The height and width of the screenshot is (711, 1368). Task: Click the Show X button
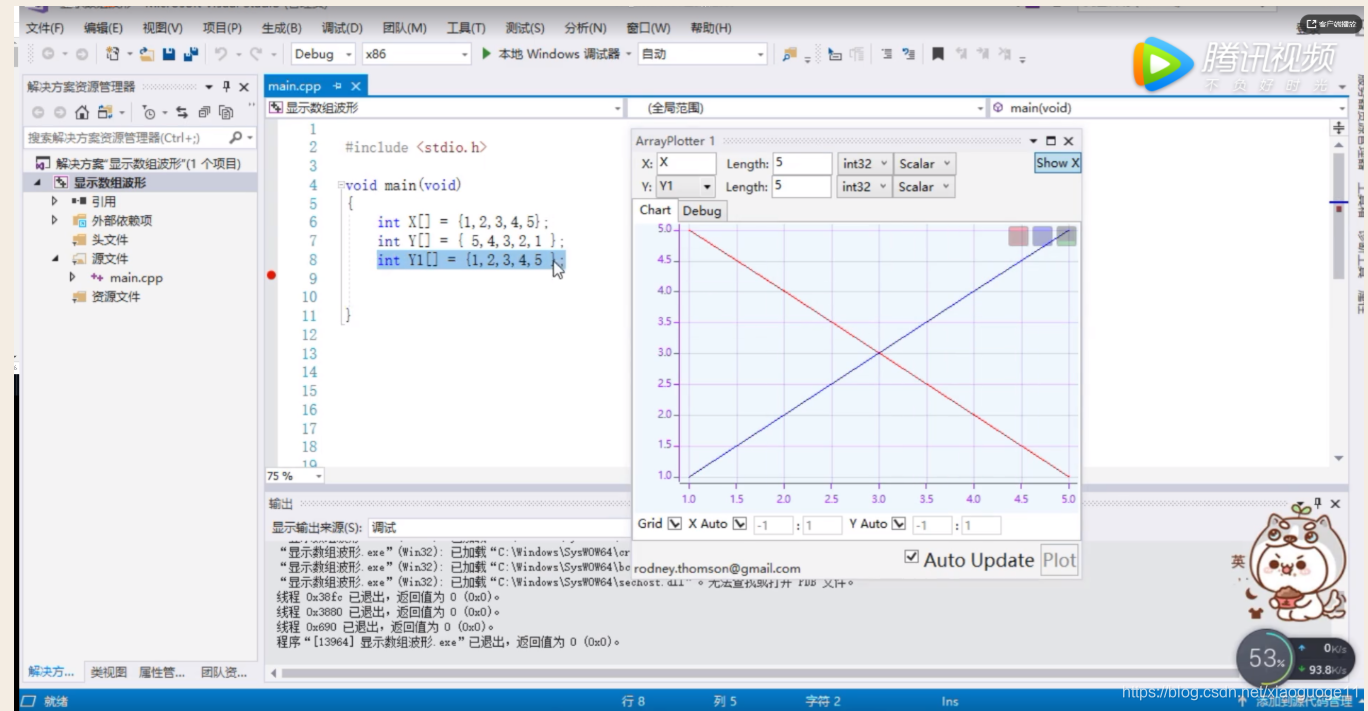point(1057,163)
